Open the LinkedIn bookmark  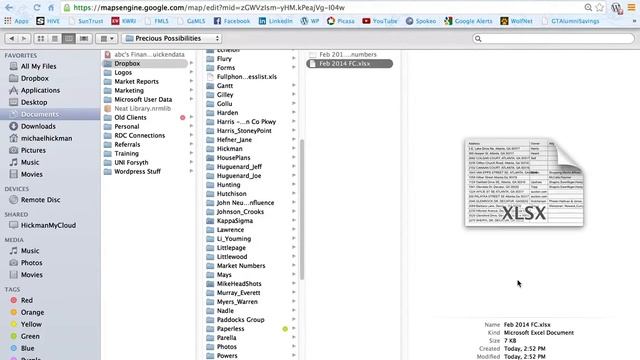point(276,21)
